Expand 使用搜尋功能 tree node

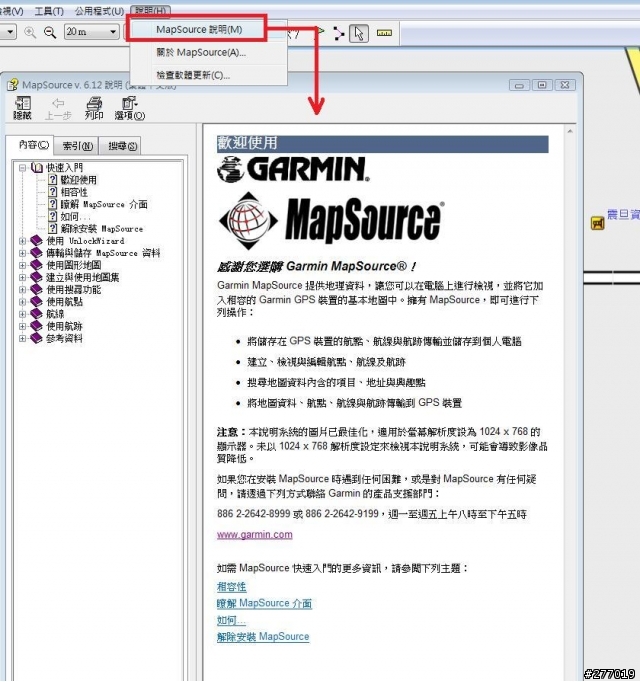pyautogui.click(x=22, y=289)
